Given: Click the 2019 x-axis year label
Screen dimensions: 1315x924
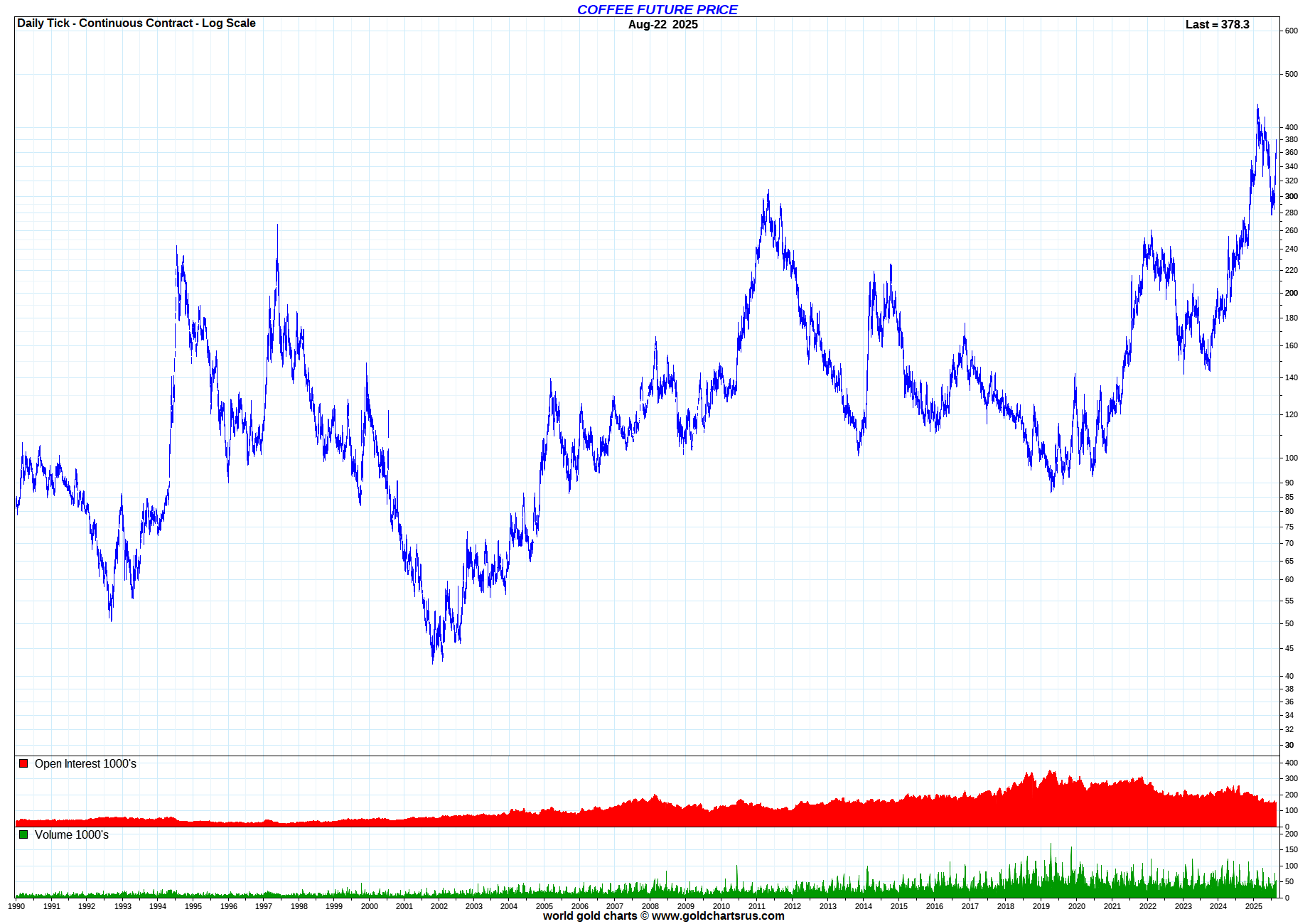Looking at the screenshot, I should pos(1041,906).
